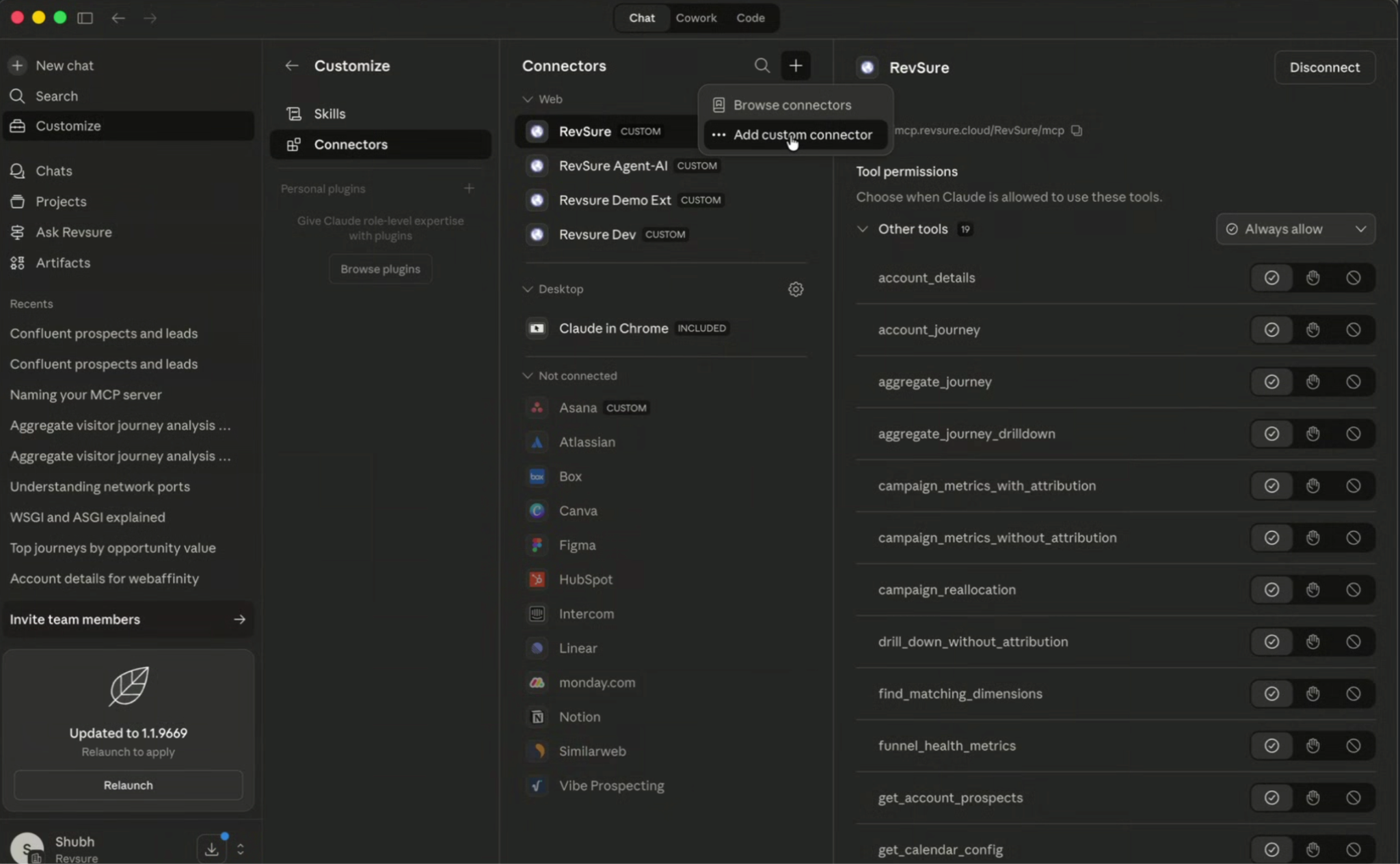Open Desktop connectors settings gear
This screenshot has height=864, width=1400.
(x=796, y=289)
